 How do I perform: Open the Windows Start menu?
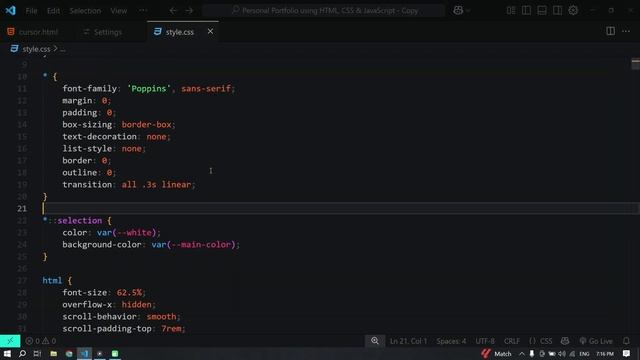click(7, 353)
